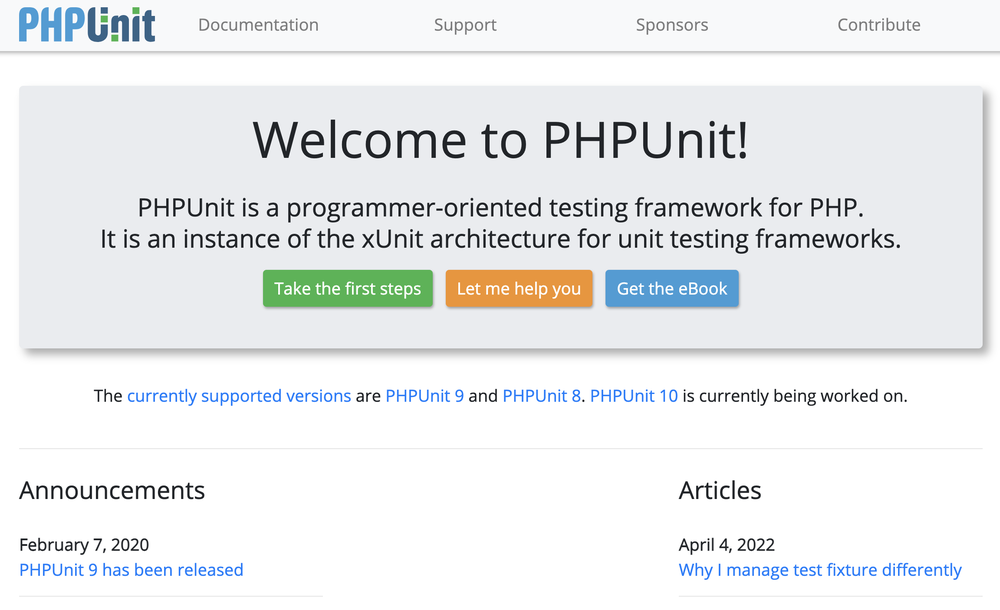Click the February 7, 2020 date
The width and height of the screenshot is (1000, 610).
[84, 545]
